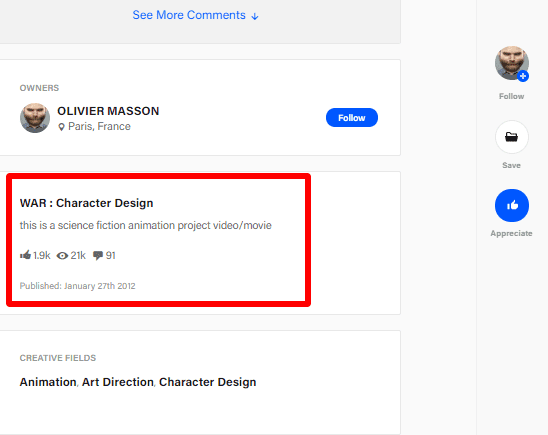Open the Character Design creative field
This screenshot has height=435, width=548.
click(208, 382)
